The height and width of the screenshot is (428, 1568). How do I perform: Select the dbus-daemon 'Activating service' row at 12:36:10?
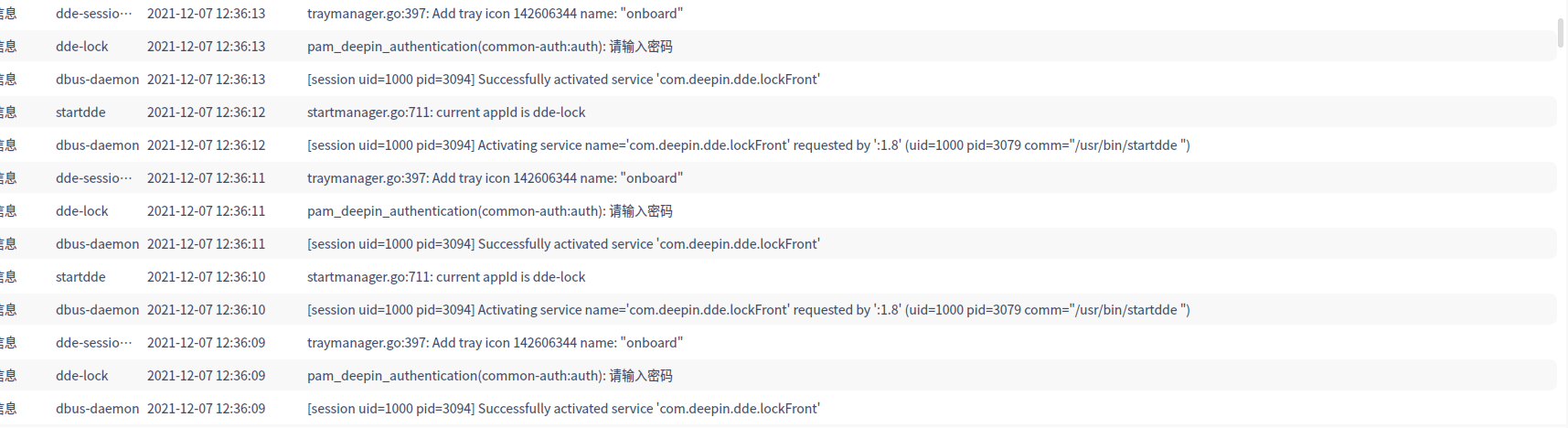(x=777, y=310)
